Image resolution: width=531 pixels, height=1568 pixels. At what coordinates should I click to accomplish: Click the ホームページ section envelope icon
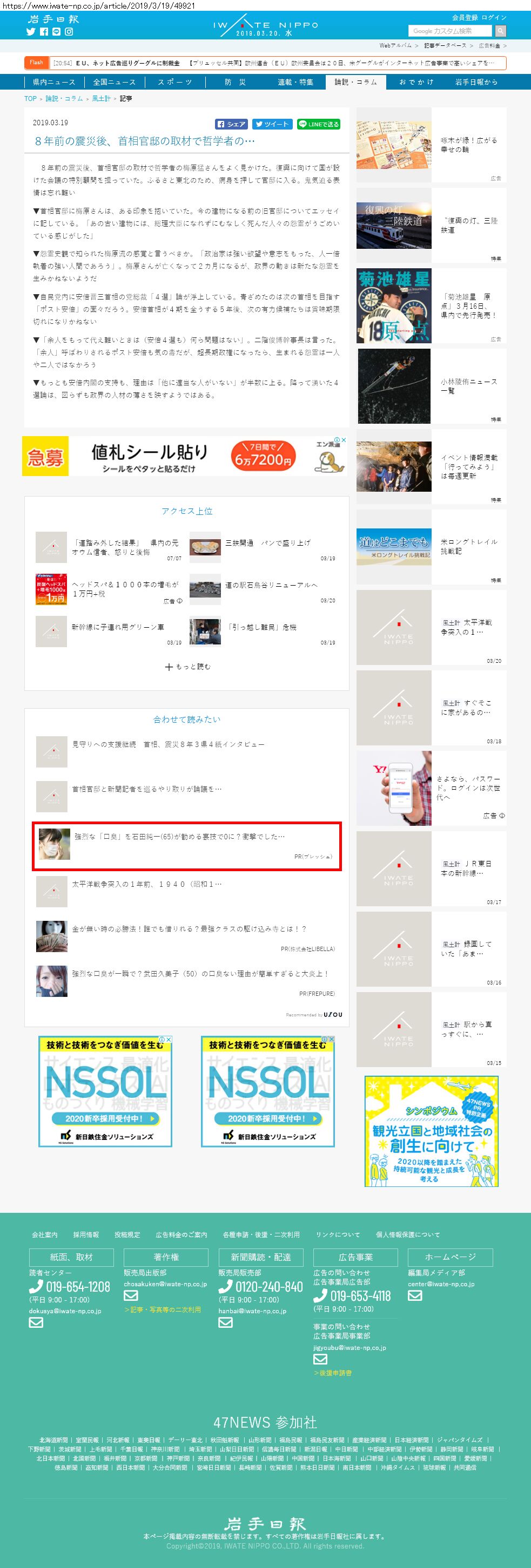tap(415, 1295)
